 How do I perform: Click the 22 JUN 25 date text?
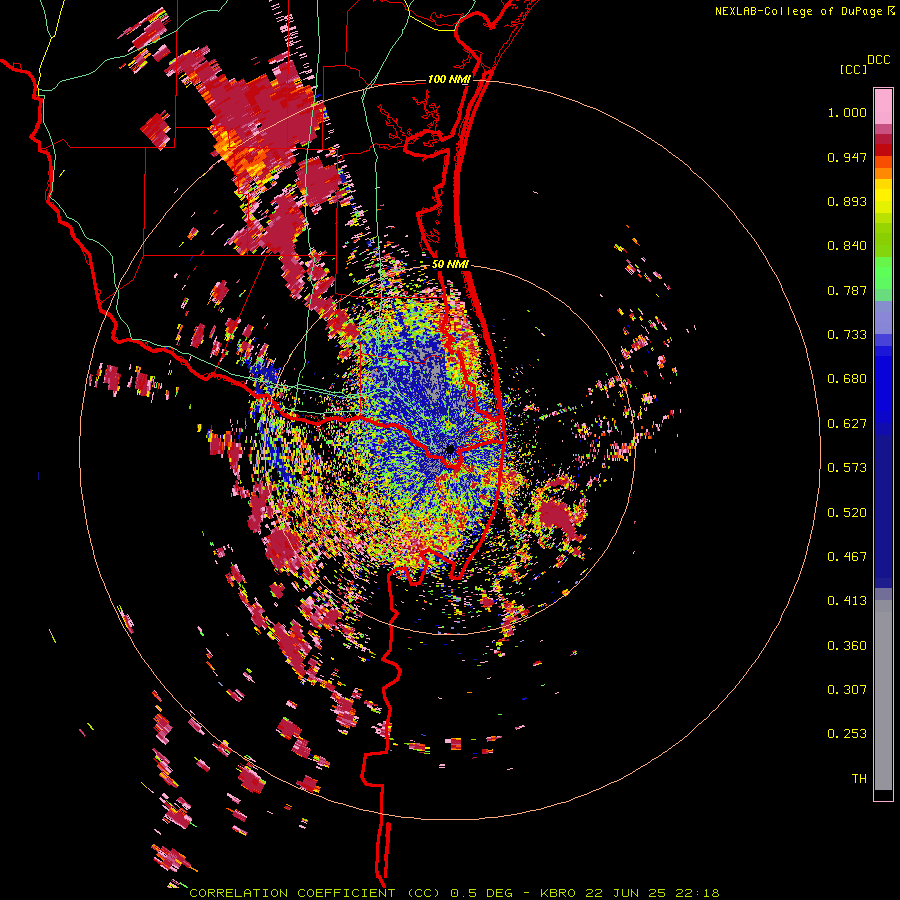626,893
